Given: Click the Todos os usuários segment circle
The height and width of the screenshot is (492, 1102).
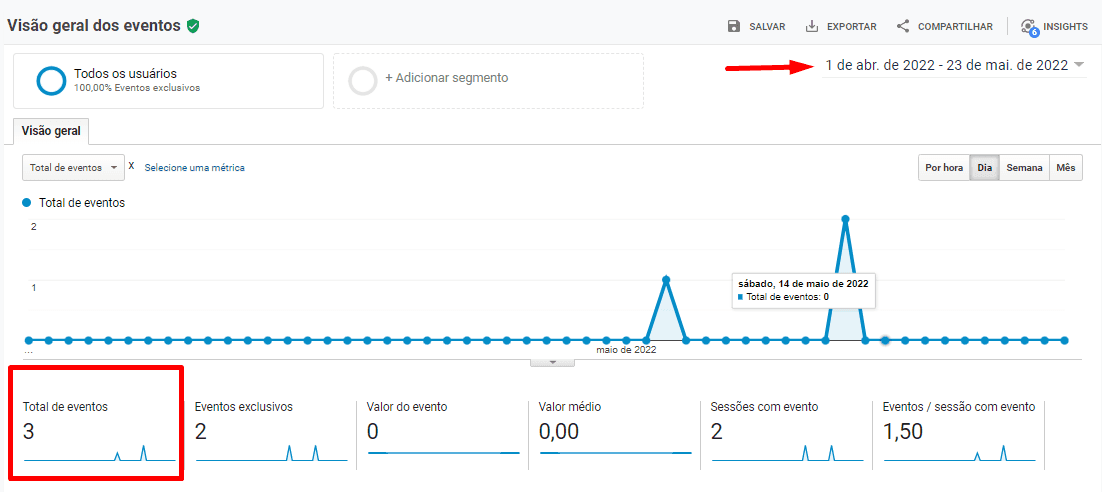Looking at the screenshot, I should [51, 81].
